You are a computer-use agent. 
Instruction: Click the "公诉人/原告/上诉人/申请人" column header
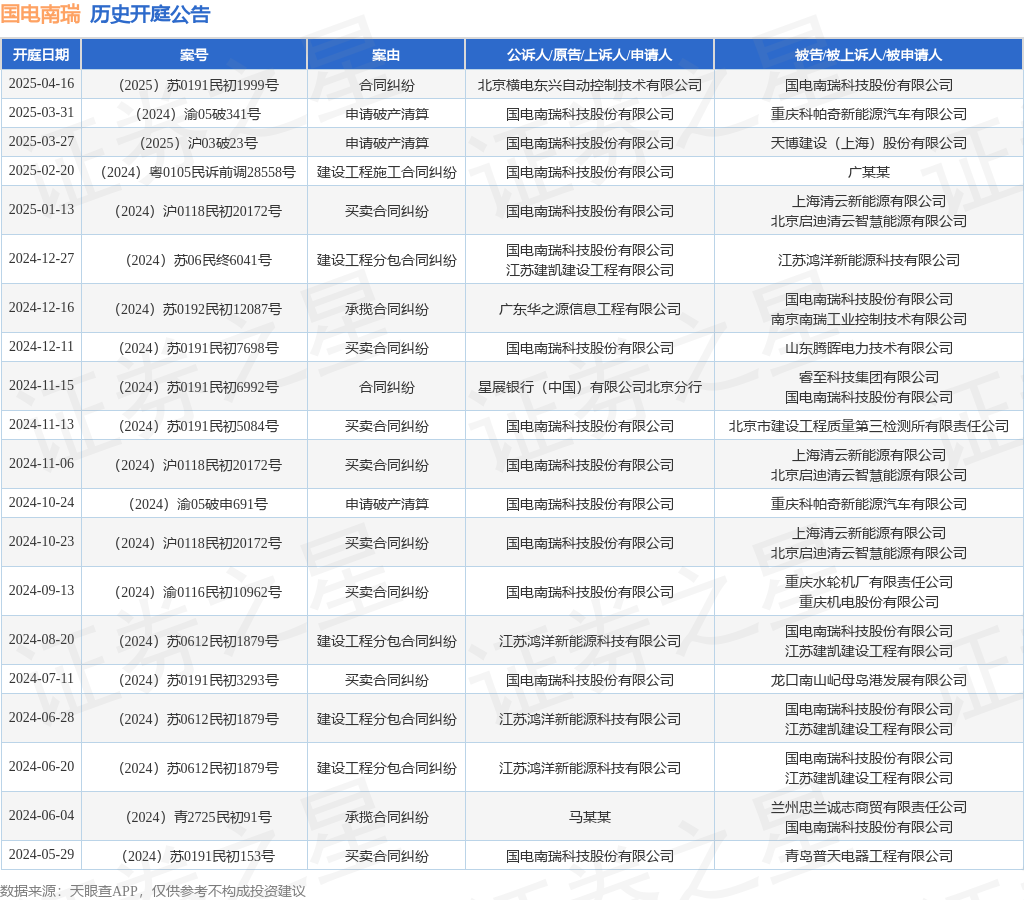[x=590, y=55]
